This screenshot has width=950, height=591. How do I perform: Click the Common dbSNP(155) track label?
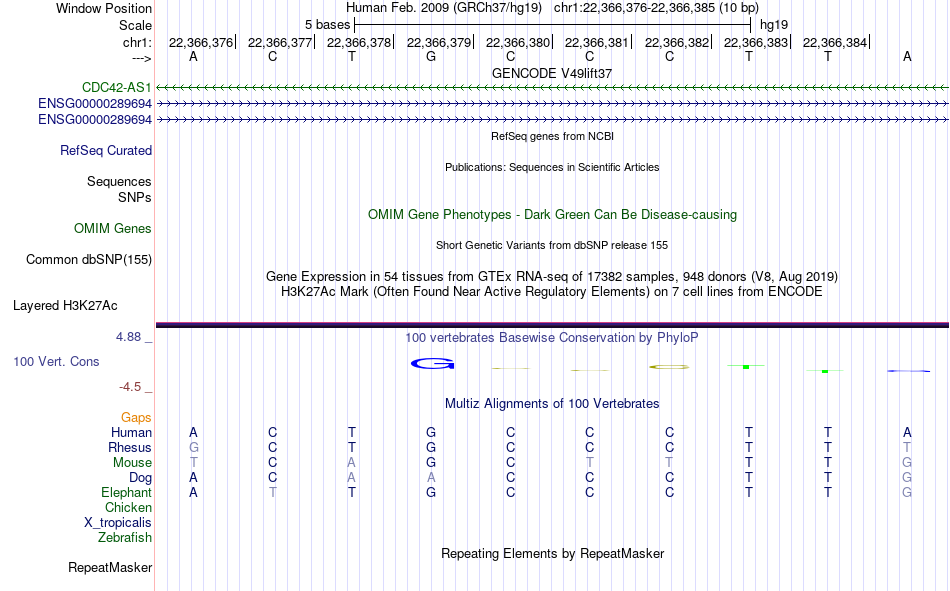(x=89, y=259)
